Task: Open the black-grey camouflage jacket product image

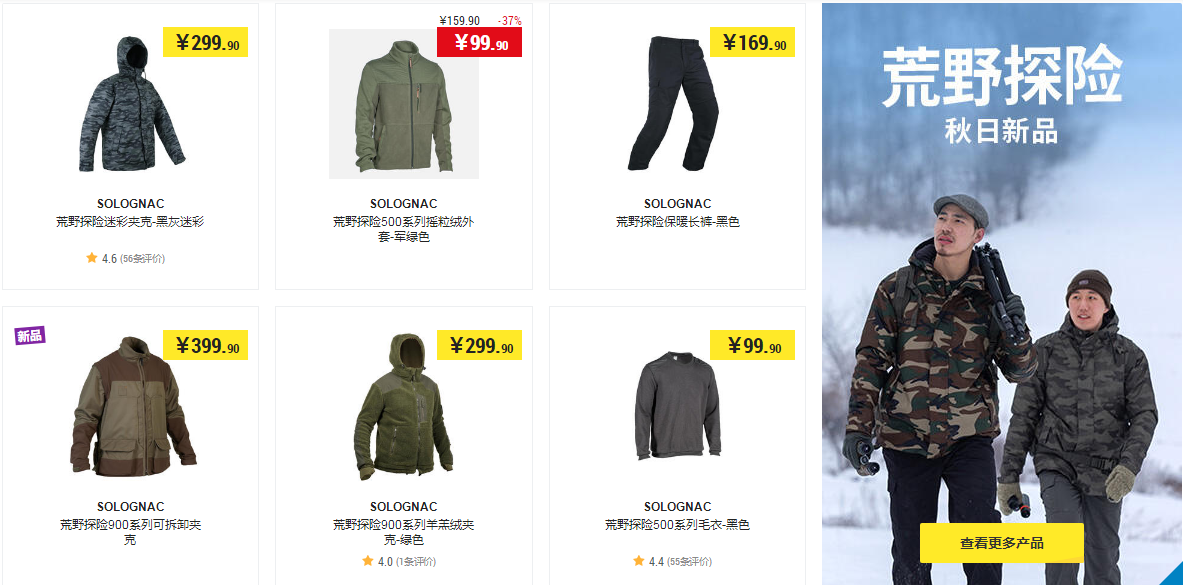Action: pos(131,103)
